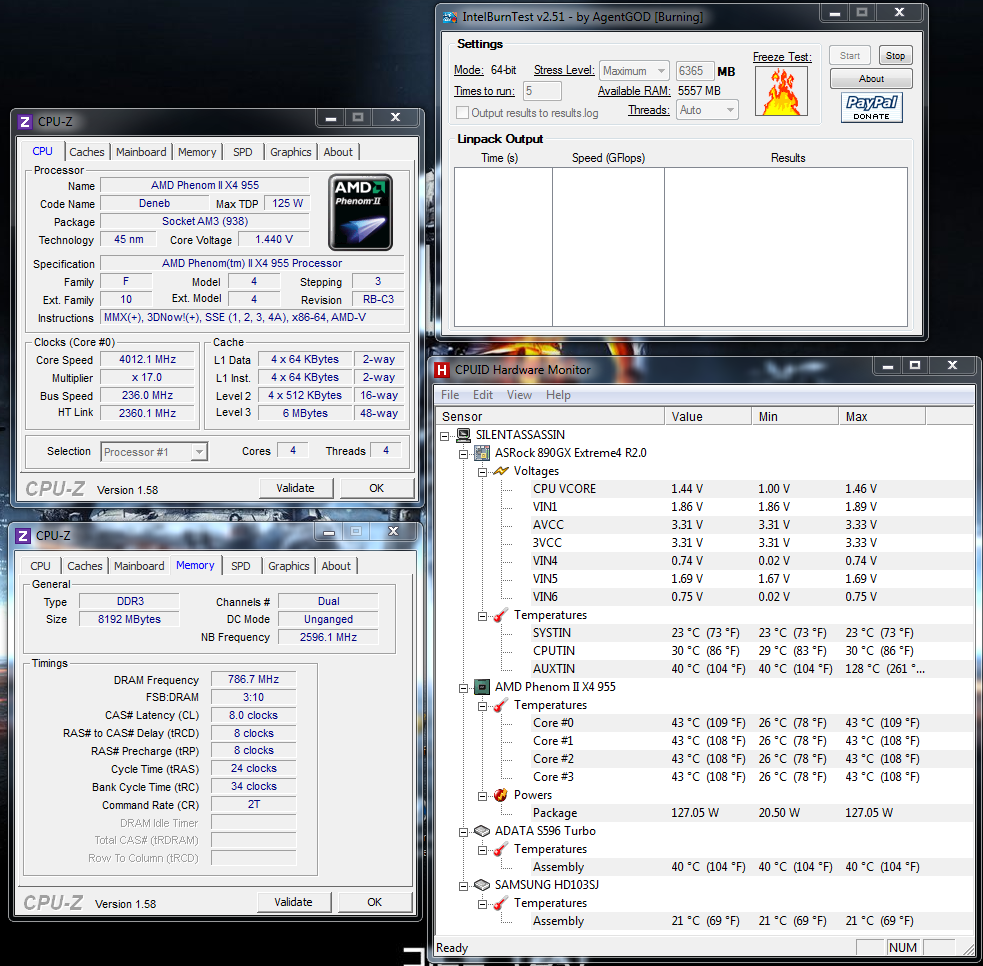Click thermometer icon under AMD Phenom Temperatures
Screen dimensions: 983x966
pyautogui.click(x=500, y=705)
